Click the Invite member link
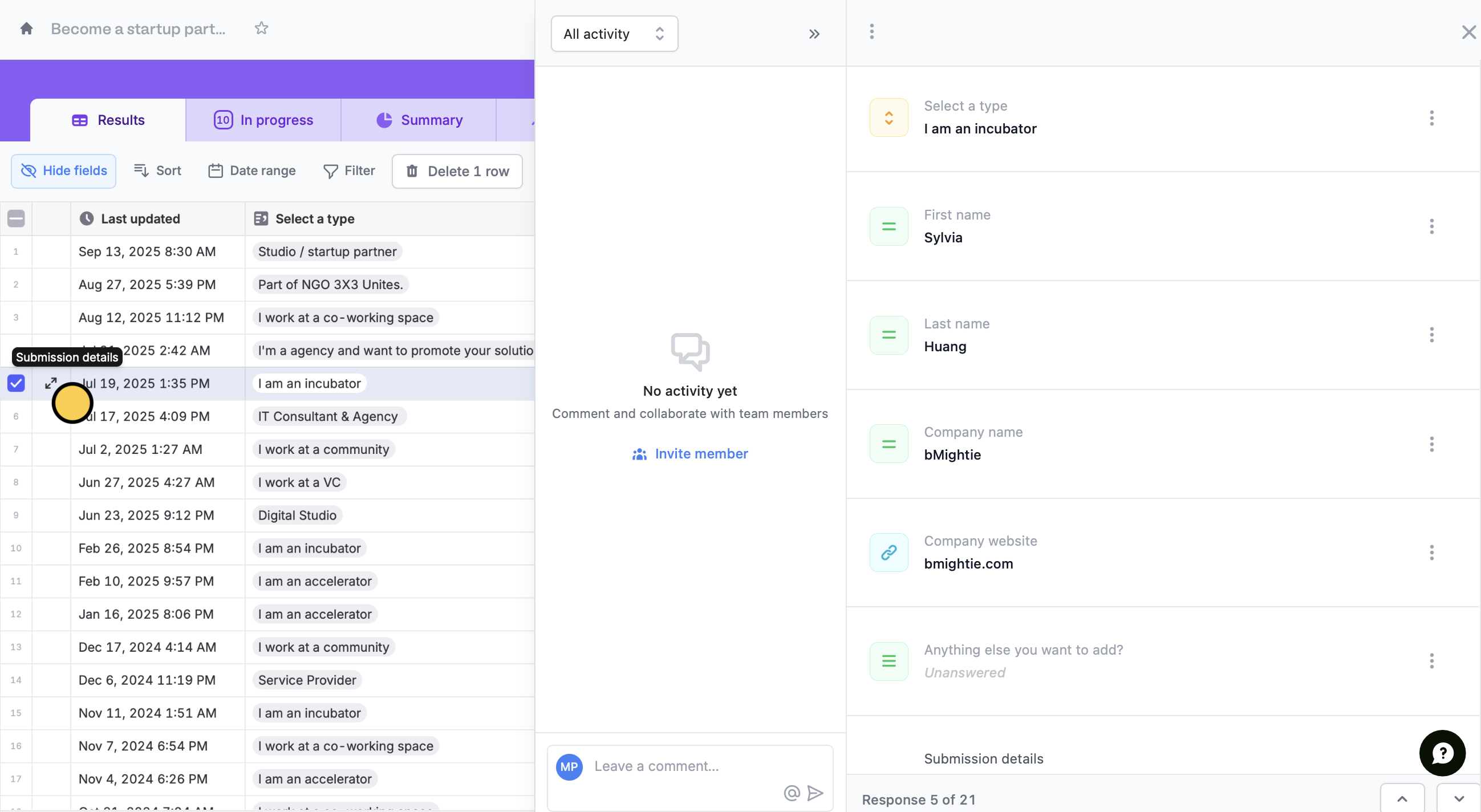 coord(690,454)
